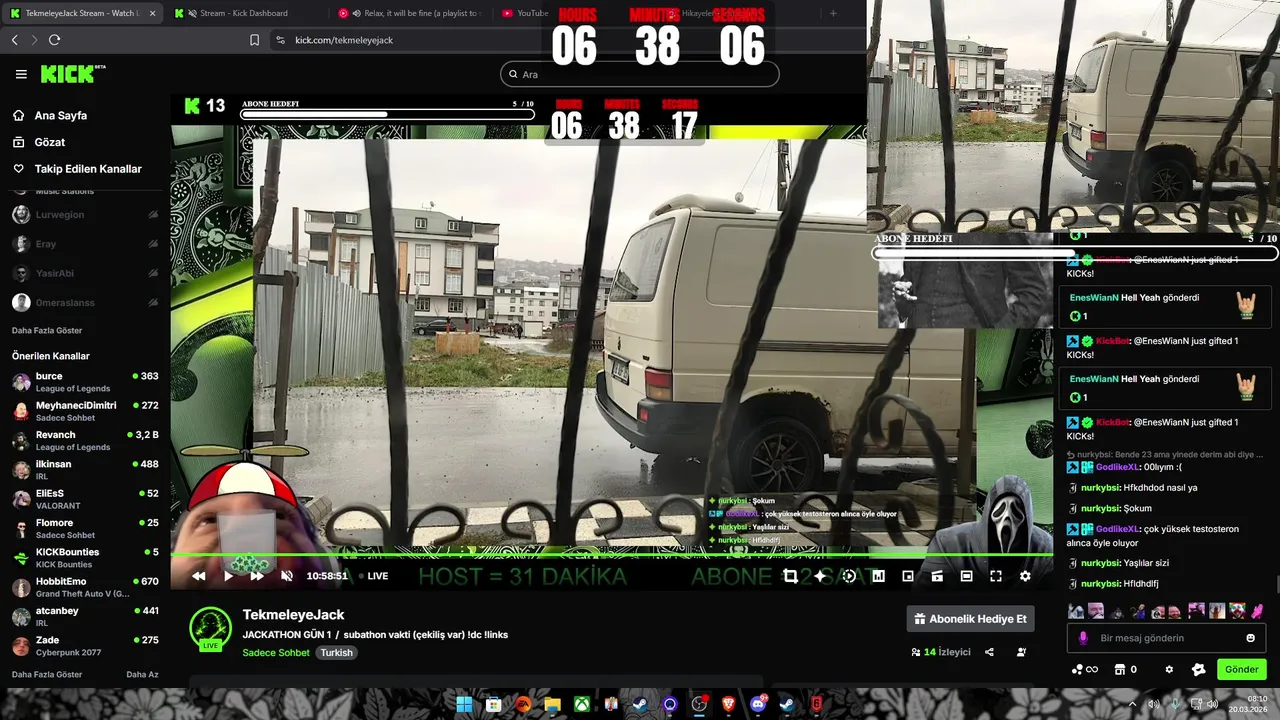This screenshot has height=720, width=1280.
Task: Click the purple microphone icon in chat
Action: click(x=1083, y=638)
